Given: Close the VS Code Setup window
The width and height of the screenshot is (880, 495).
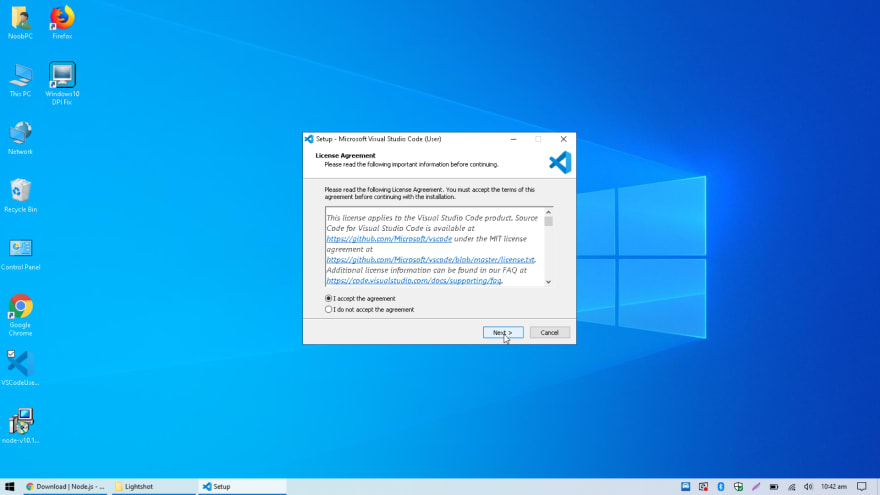Looking at the screenshot, I should 563,139.
